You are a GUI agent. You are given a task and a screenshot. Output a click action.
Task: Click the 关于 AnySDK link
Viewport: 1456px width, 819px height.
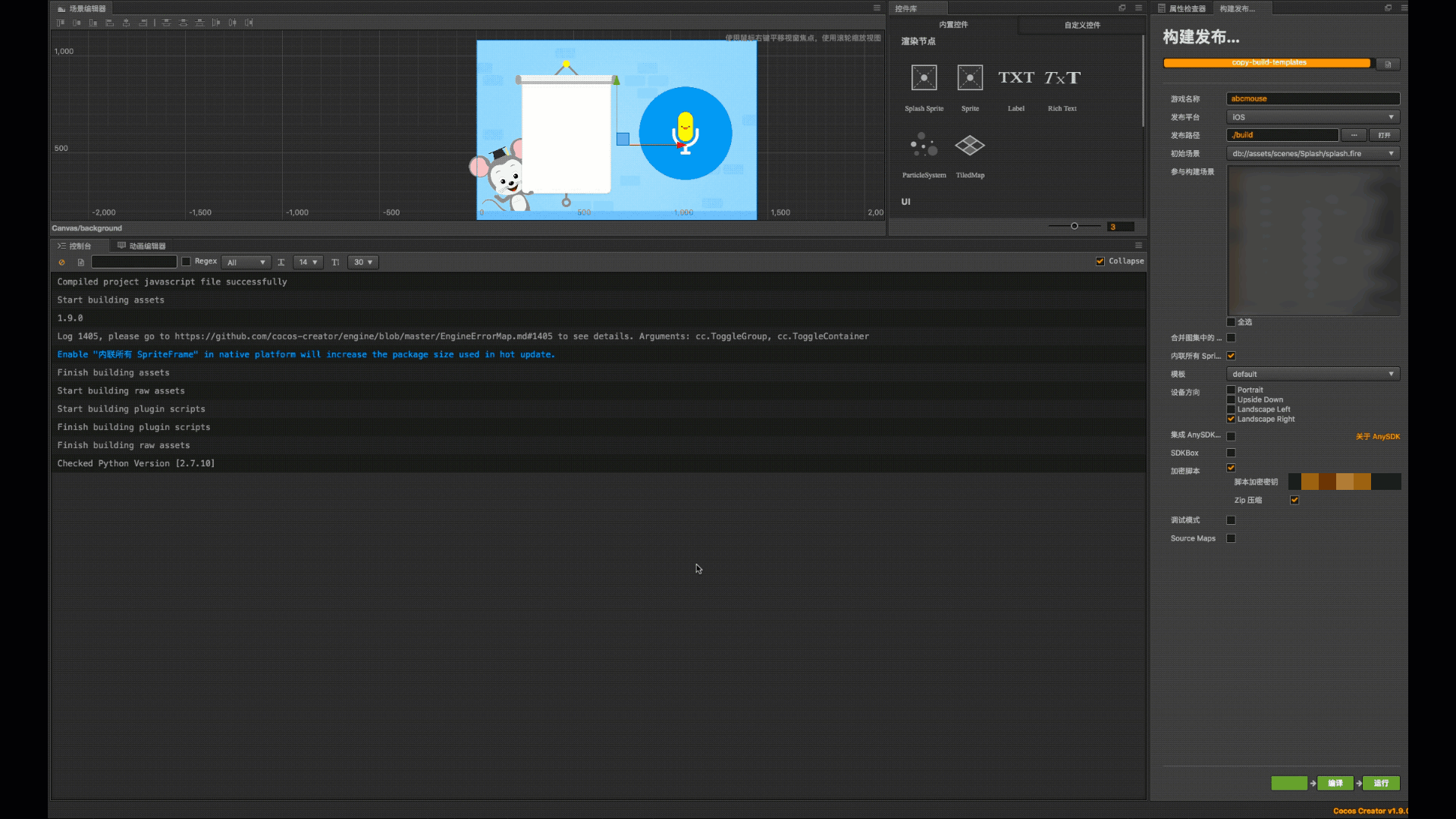pos(1377,437)
